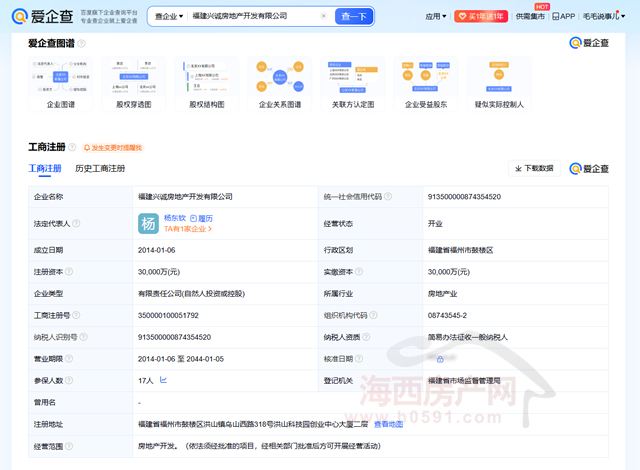Click help icon next to 法定代表人
The image size is (640, 470).
click(76, 224)
